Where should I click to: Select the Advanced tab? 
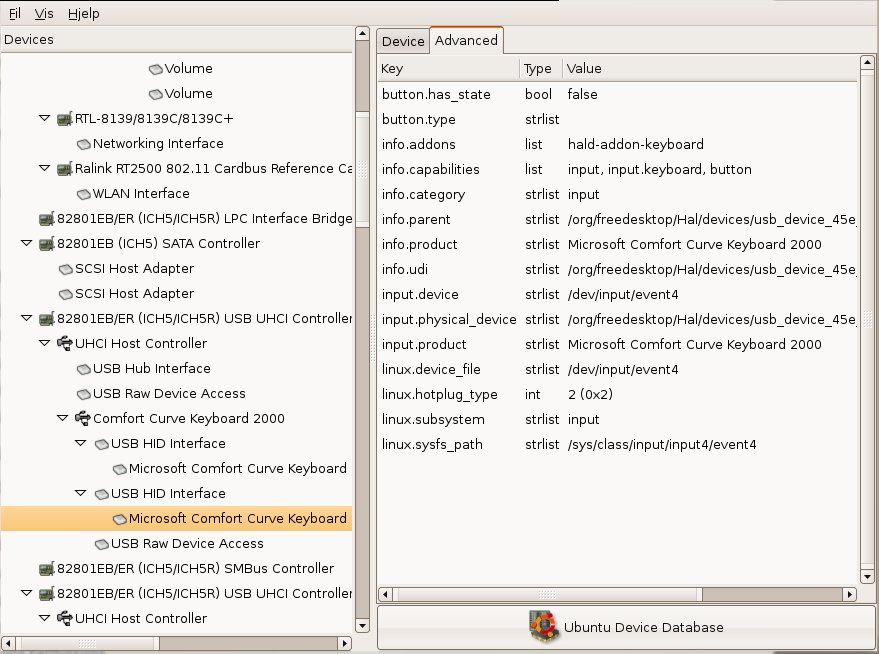466,40
